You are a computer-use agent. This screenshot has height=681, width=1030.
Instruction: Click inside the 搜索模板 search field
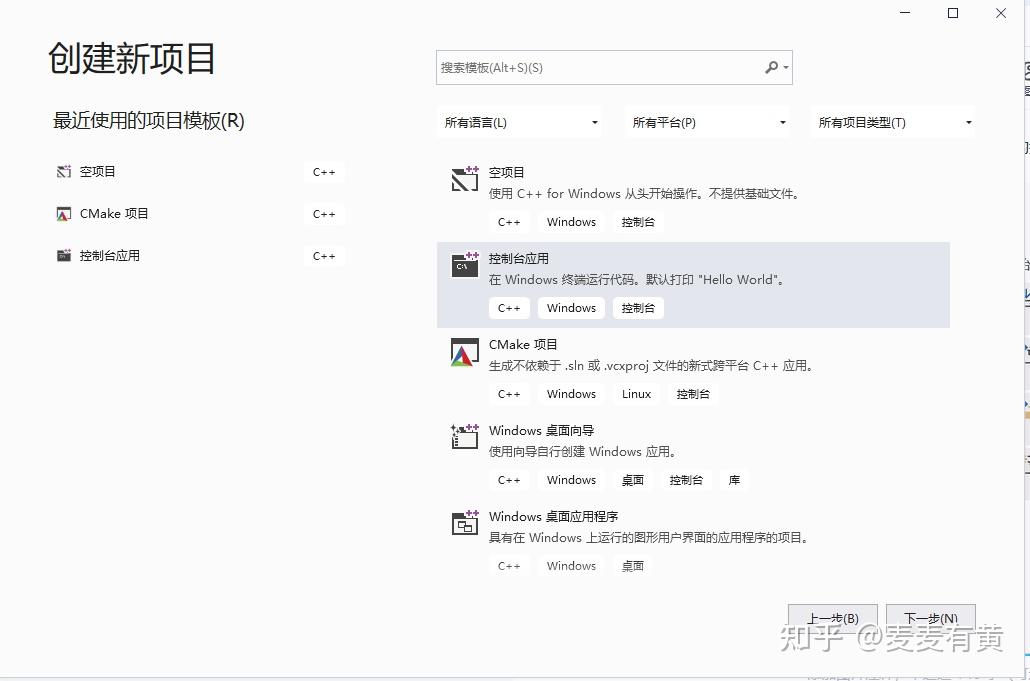pyautogui.click(x=600, y=66)
